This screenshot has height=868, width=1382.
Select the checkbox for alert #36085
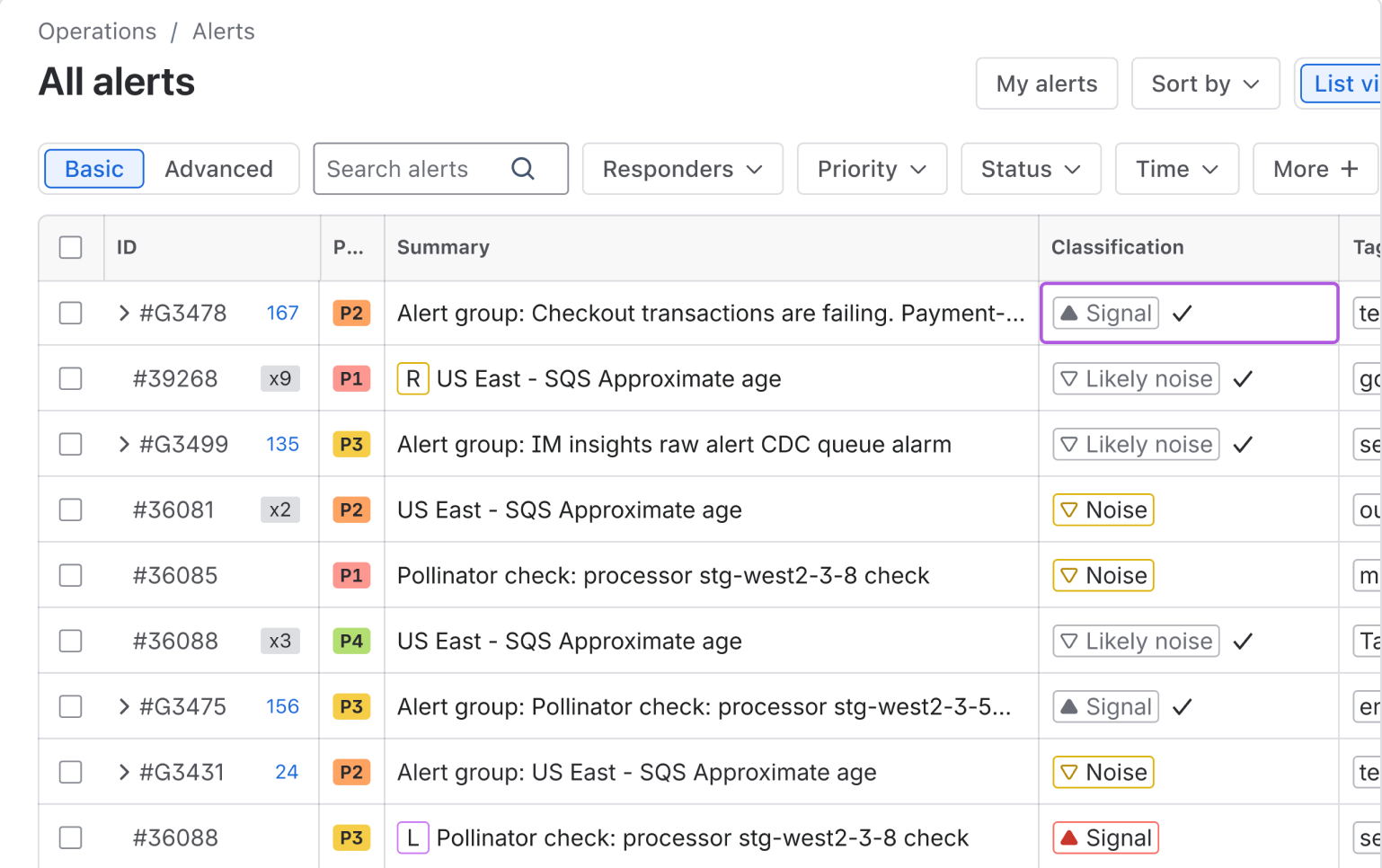[x=71, y=576]
